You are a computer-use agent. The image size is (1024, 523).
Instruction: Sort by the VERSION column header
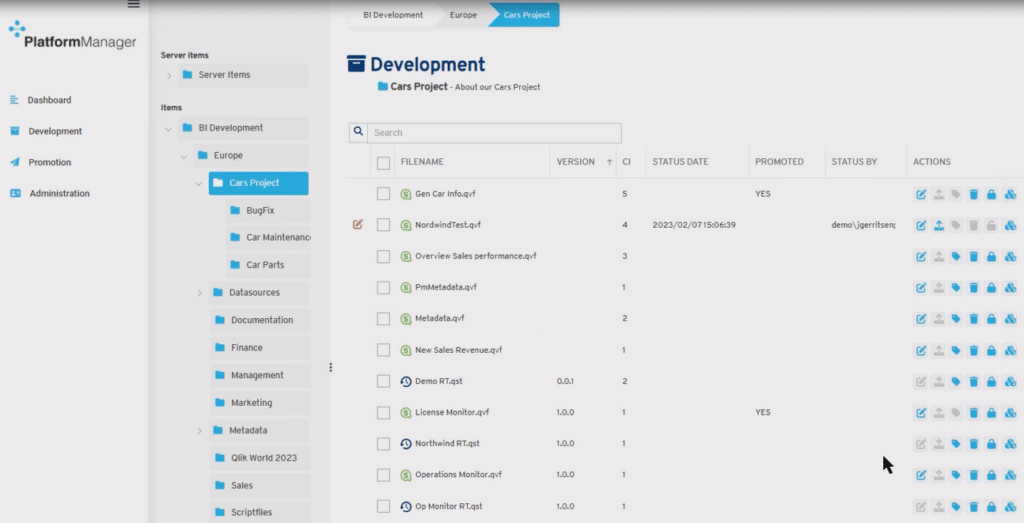[x=575, y=162]
